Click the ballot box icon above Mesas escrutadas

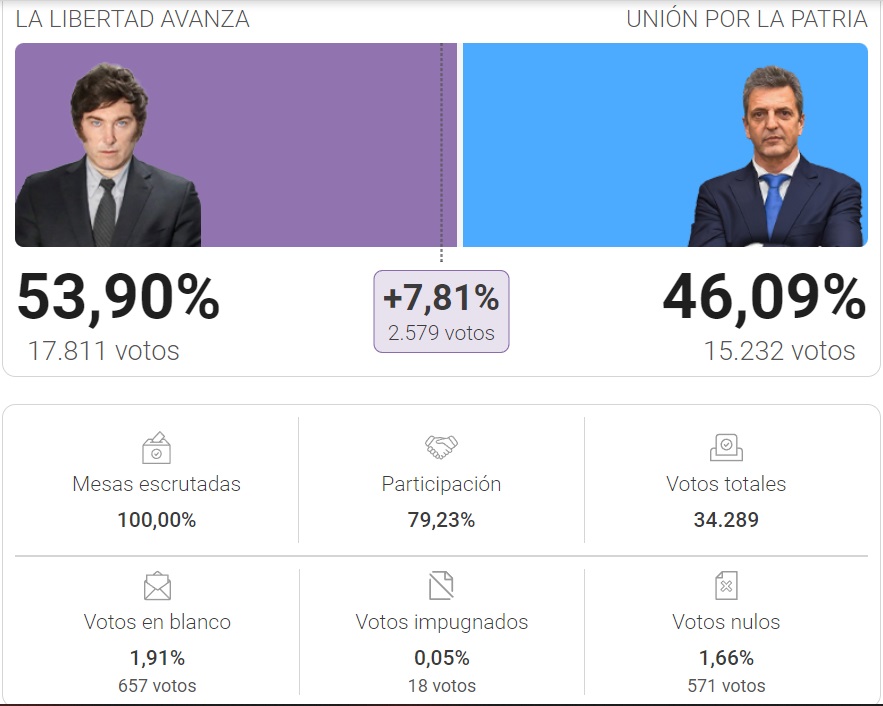tap(156, 447)
